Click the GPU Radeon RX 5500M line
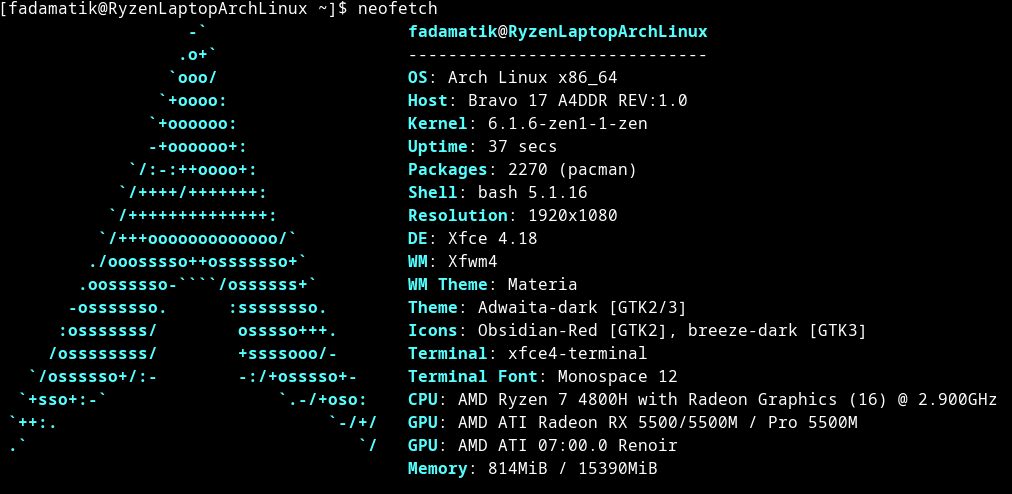 (x=632, y=422)
